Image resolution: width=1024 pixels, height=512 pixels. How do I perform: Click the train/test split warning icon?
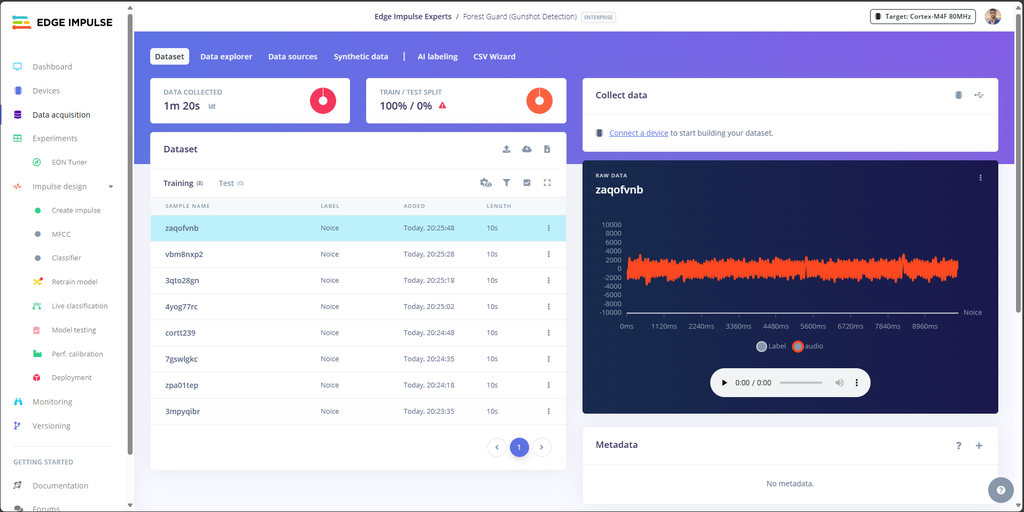(442, 105)
